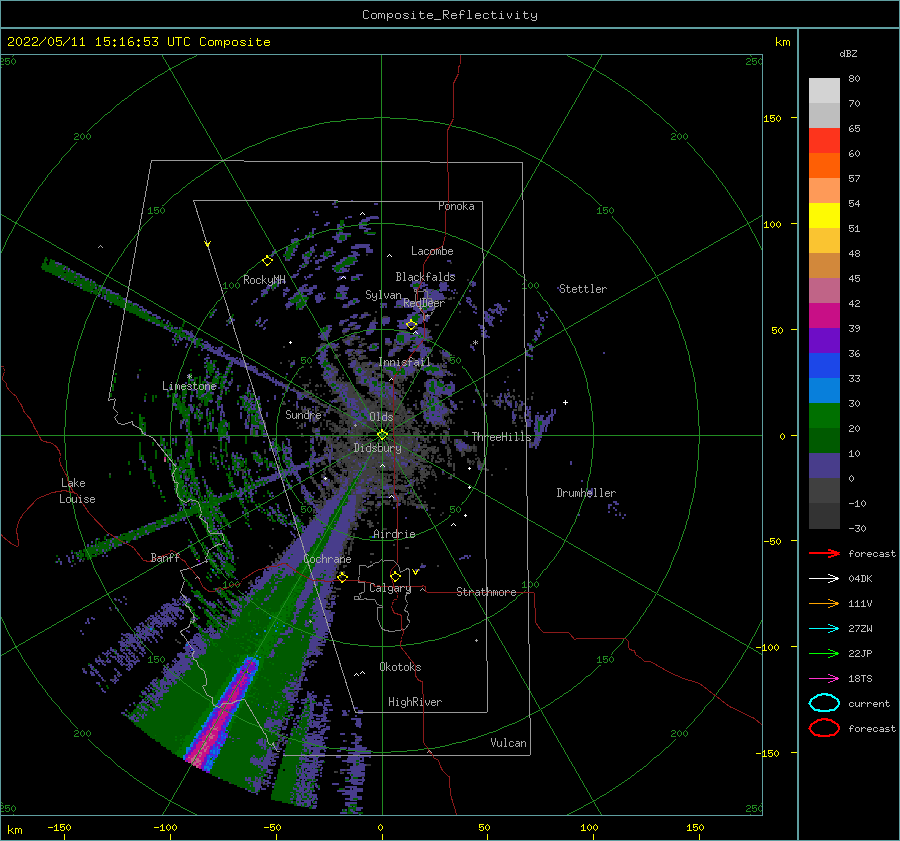Click the Lacombe city label
Viewport: 900px width, 841px height.
point(432,251)
